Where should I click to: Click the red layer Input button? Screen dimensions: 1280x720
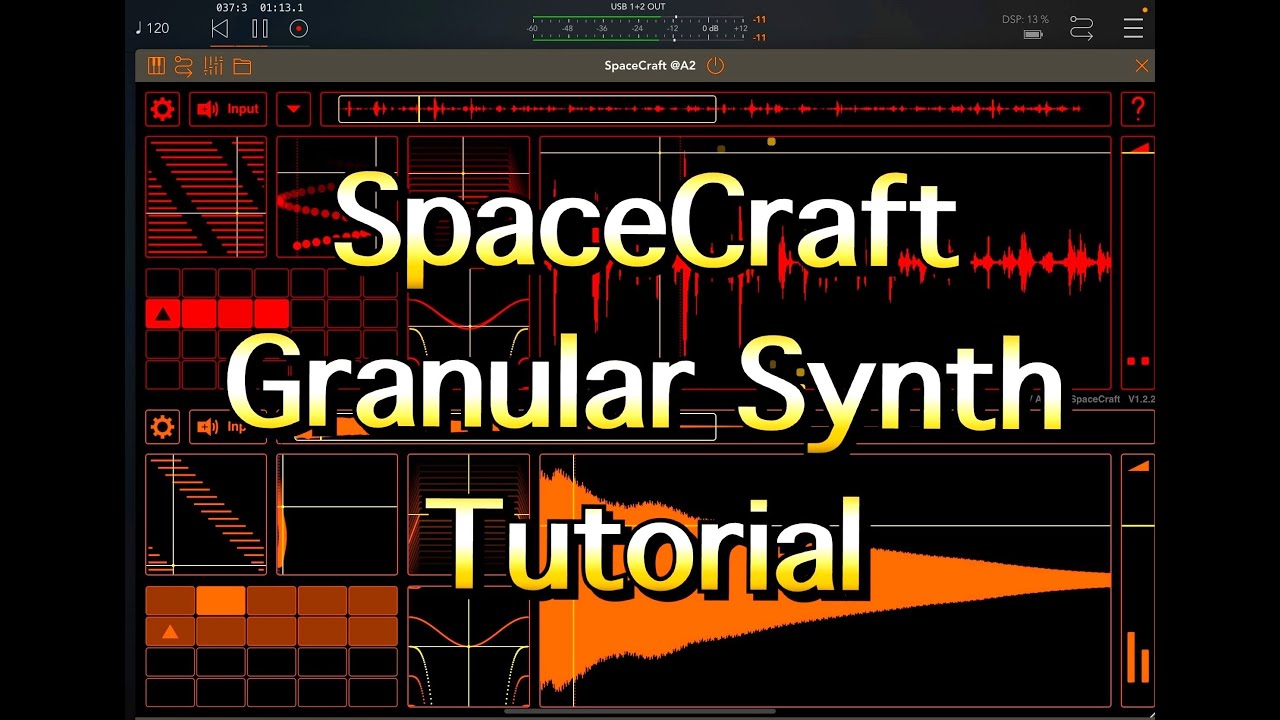pyautogui.click(x=229, y=109)
